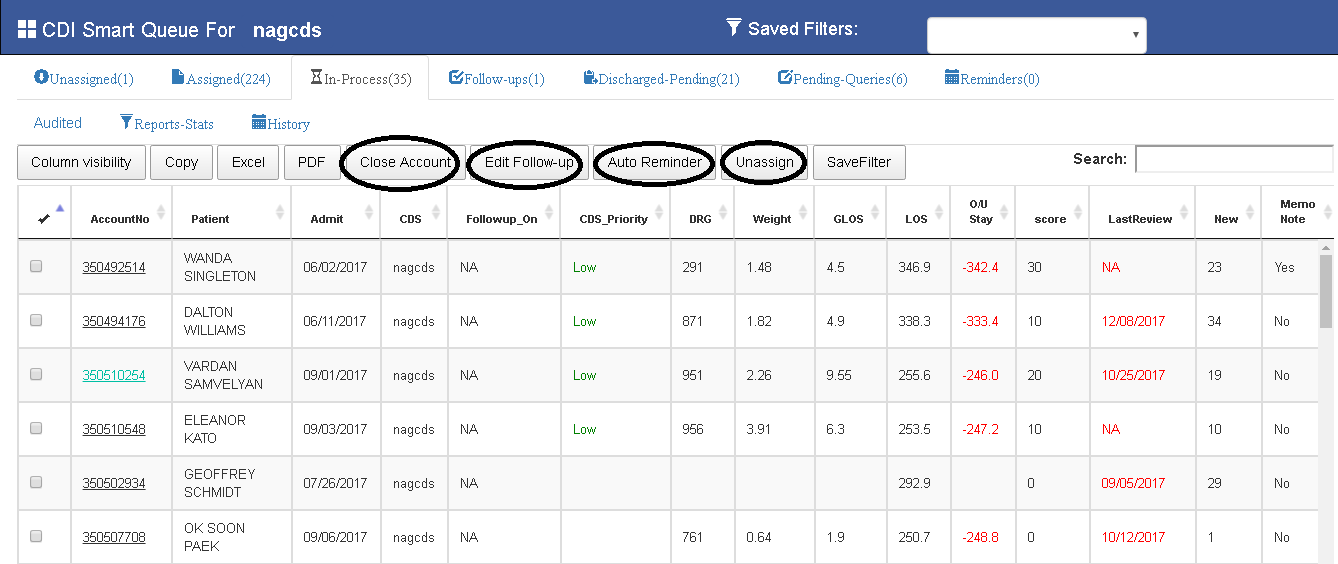Screen dimensions: 1338x564
Task: Sort table by the CDS_Priority column
Action: [614, 219]
